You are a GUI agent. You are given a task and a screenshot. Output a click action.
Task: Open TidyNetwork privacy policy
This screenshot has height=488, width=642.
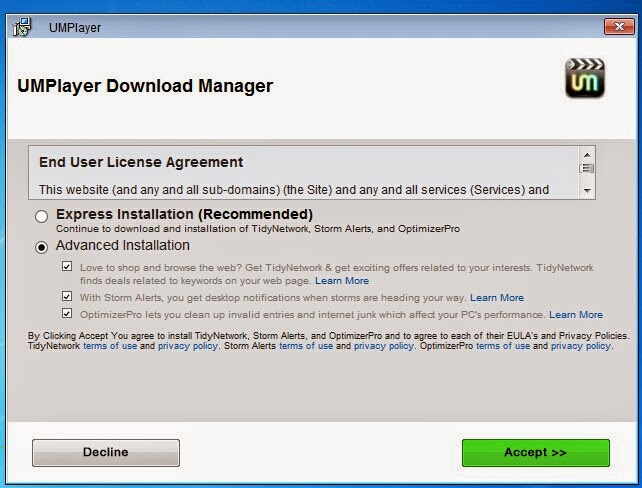(x=188, y=346)
